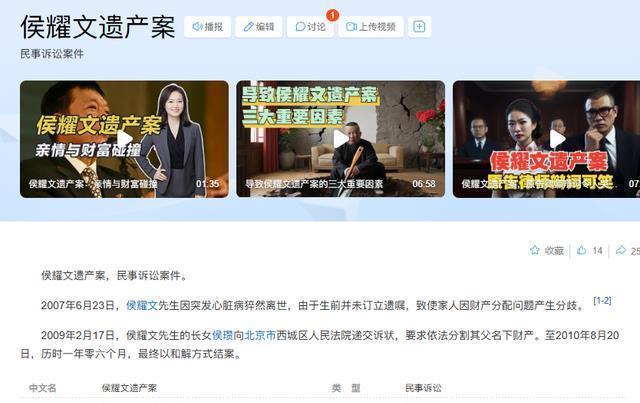This screenshot has height=403, width=640.
Task: Play the 三大重要因素 video
Action: point(340,139)
